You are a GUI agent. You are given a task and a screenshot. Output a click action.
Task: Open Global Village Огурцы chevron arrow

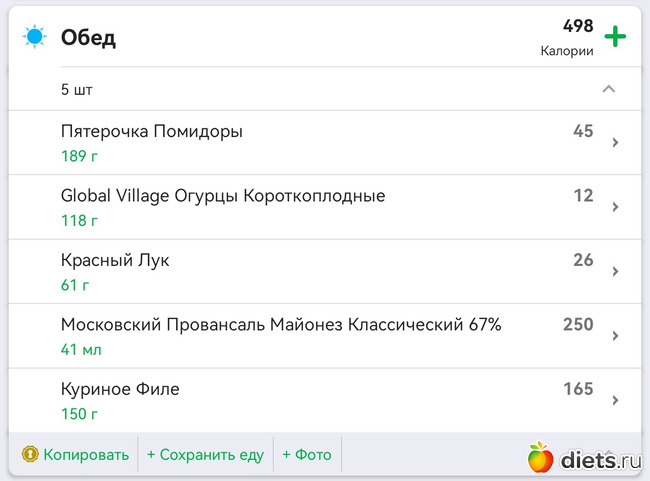pyautogui.click(x=615, y=207)
